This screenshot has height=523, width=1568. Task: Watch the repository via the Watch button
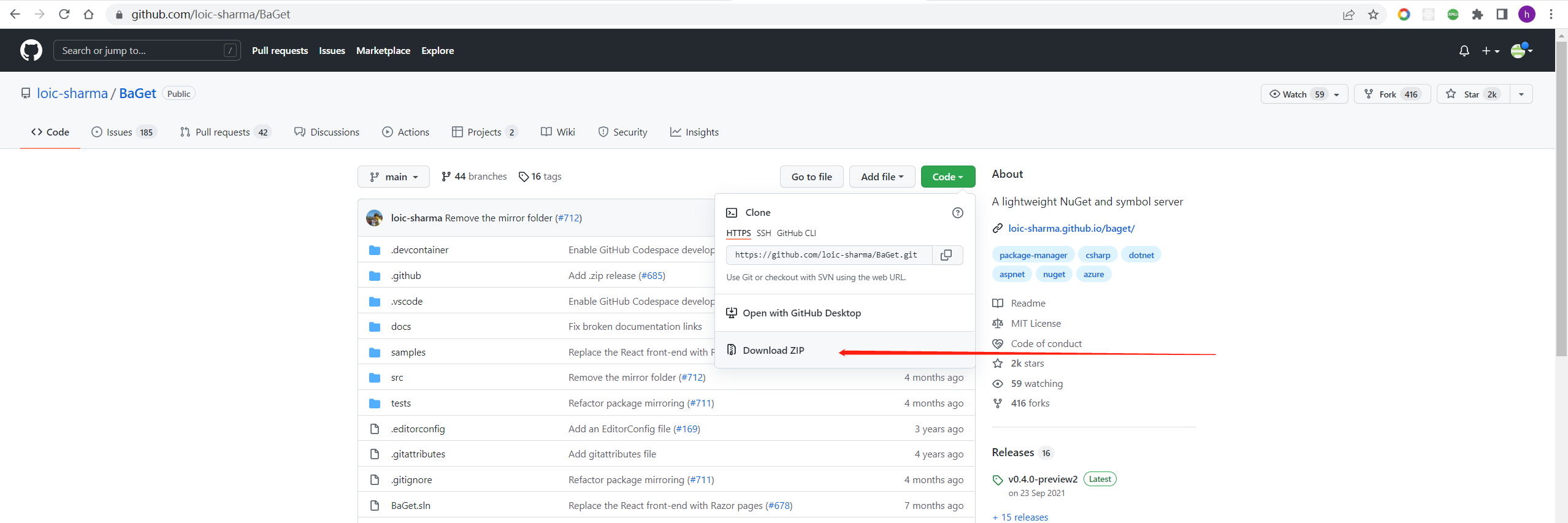tap(1304, 94)
